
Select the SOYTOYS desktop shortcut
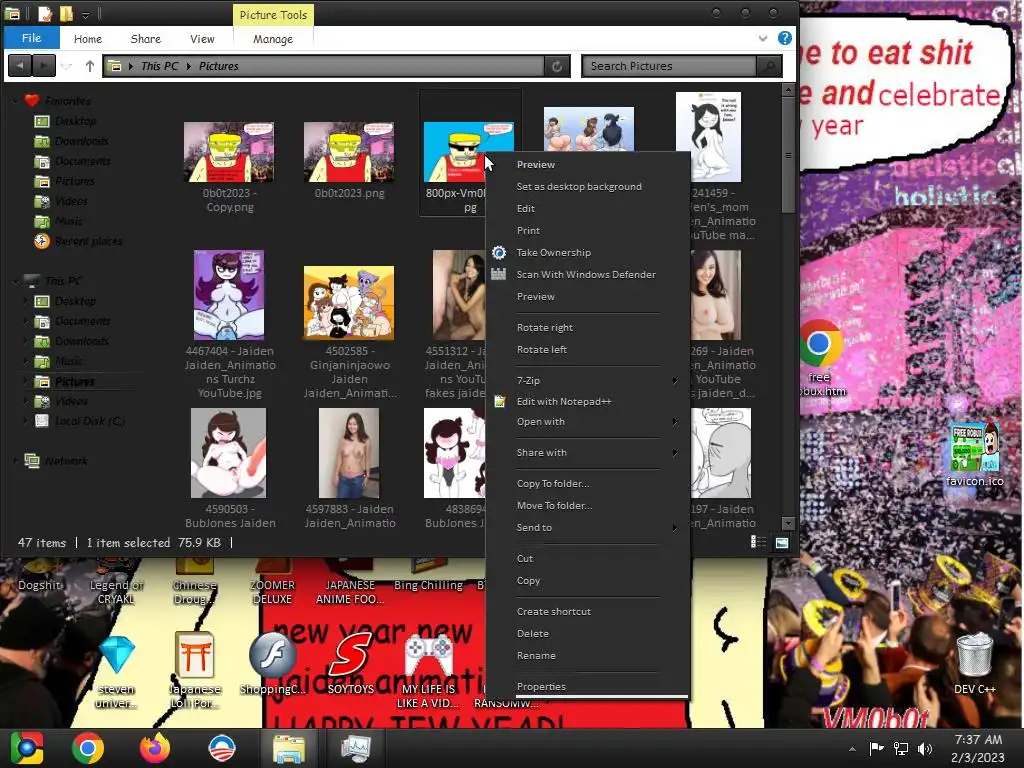351,662
